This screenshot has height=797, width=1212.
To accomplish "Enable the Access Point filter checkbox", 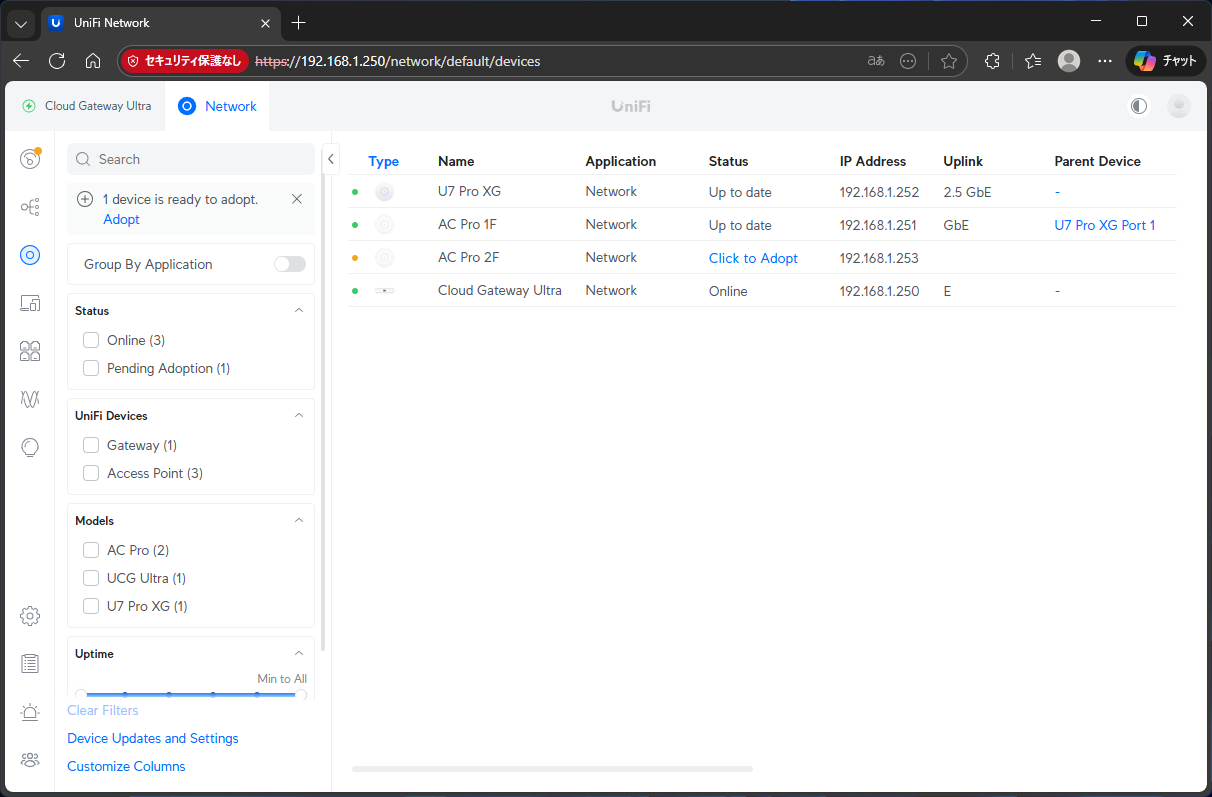I will coord(91,473).
